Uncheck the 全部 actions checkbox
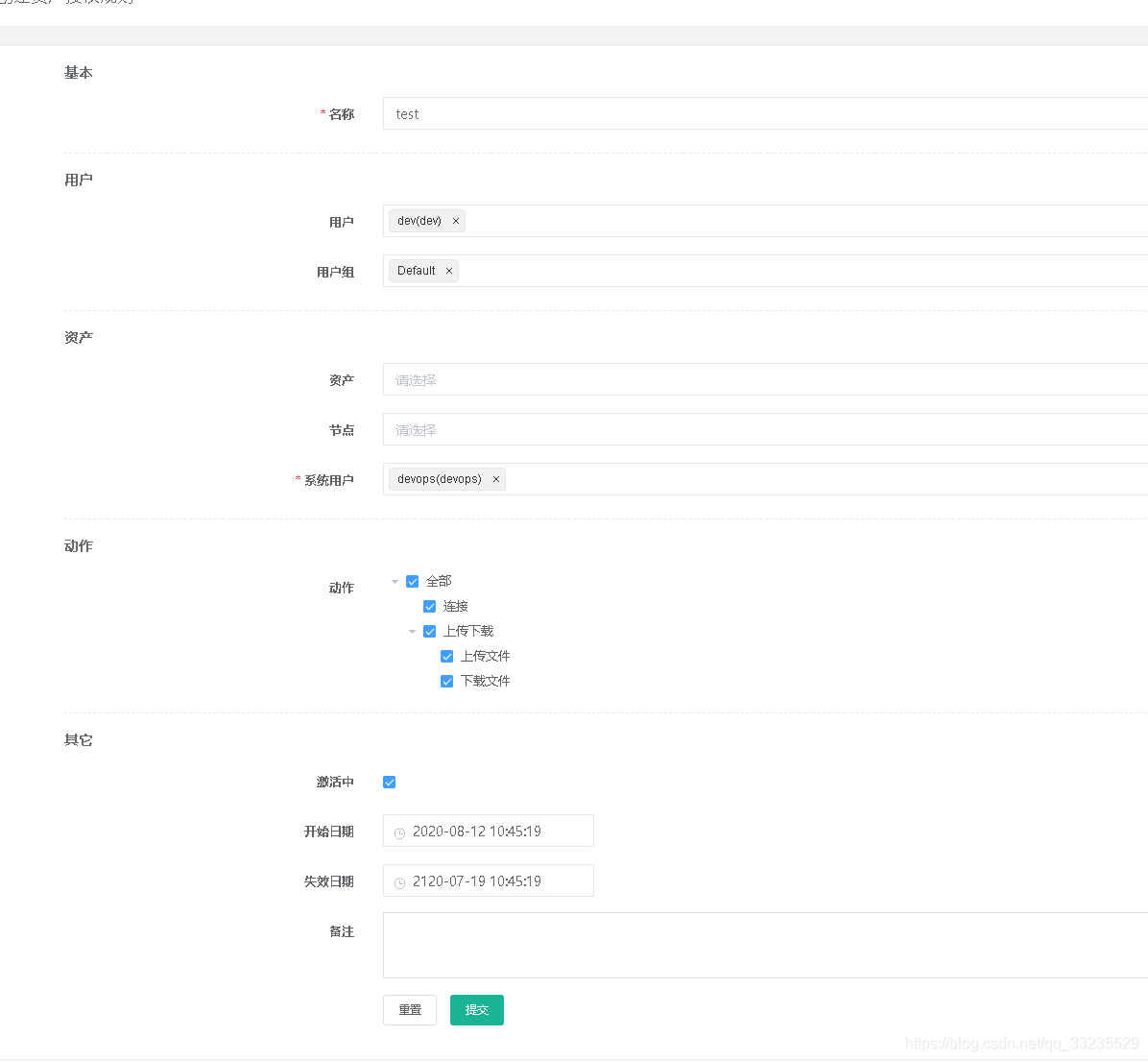 pos(412,582)
